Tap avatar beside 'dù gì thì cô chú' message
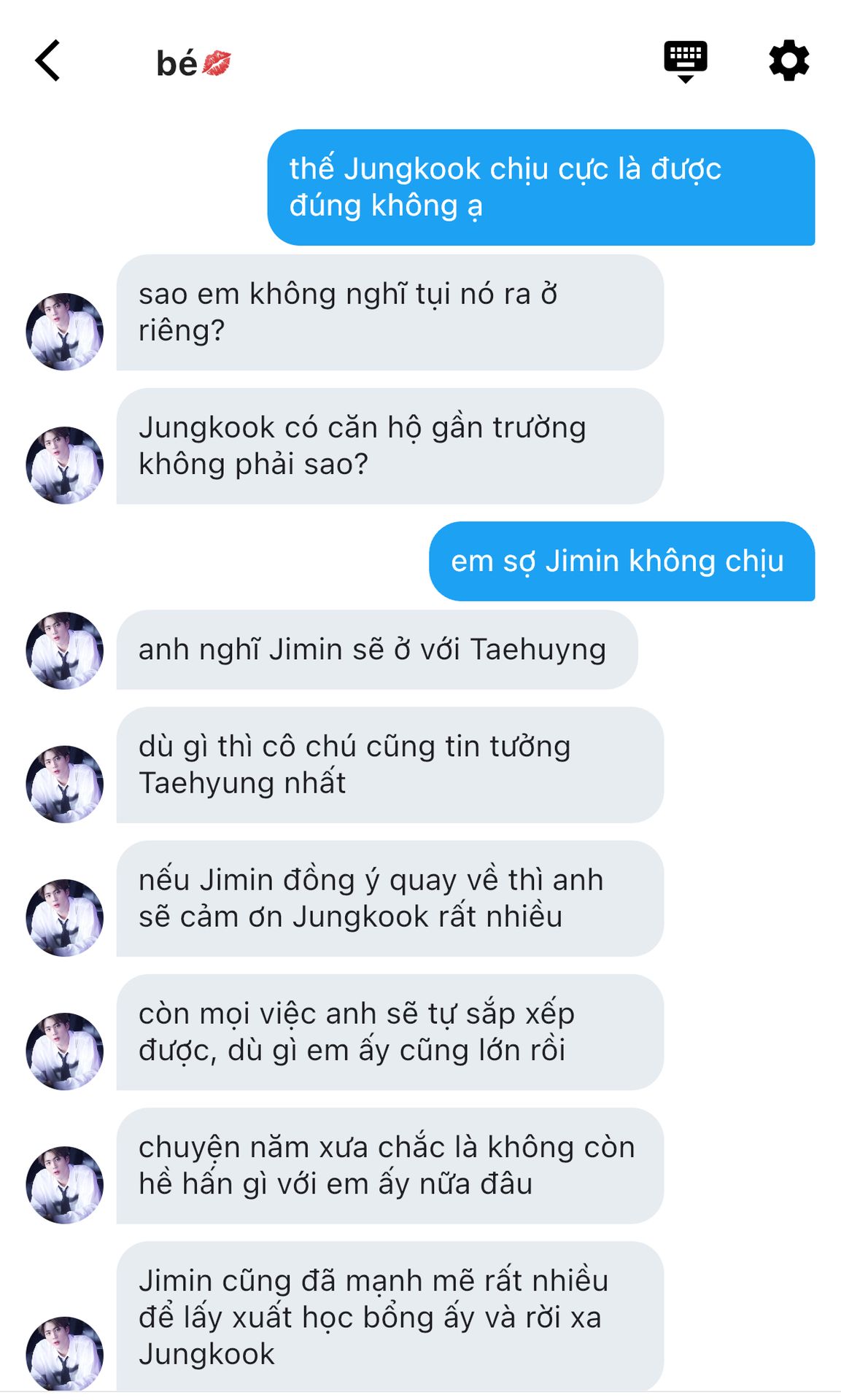Screen dimensions: 841x1400 (64, 784)
